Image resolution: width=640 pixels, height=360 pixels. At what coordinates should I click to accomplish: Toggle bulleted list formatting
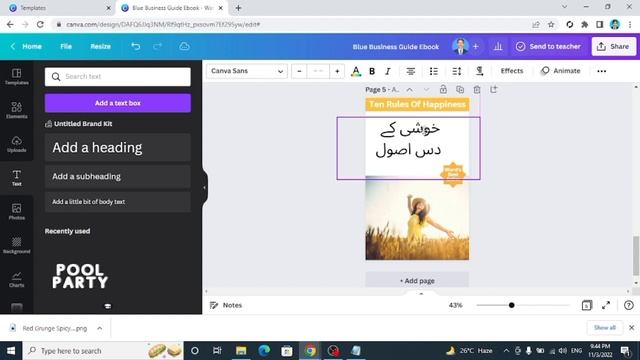click(433, 71)
